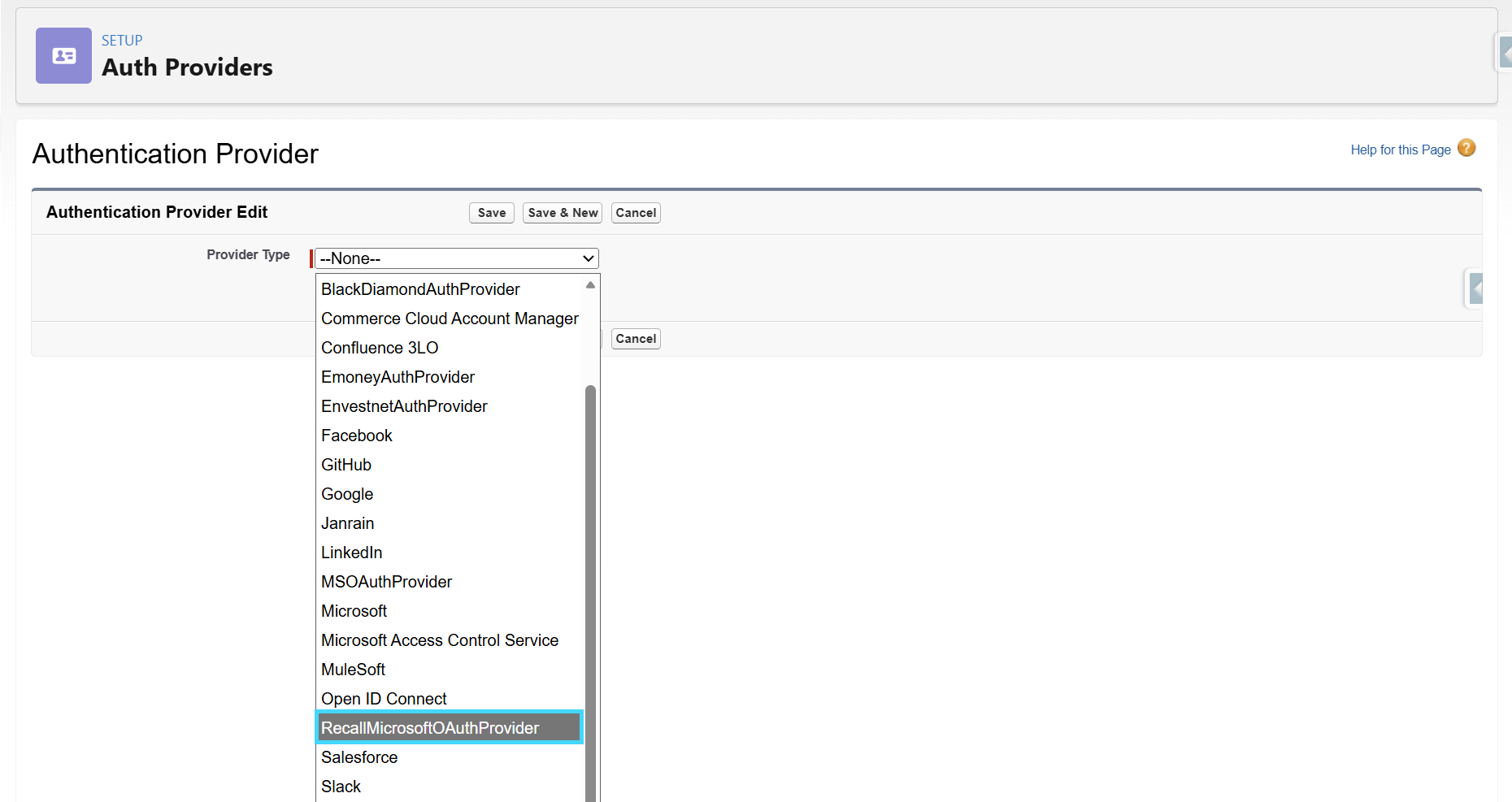Pick LinkedIn from the dropdown list
The image size is (1512, 802).
click(x=450, y=553)
